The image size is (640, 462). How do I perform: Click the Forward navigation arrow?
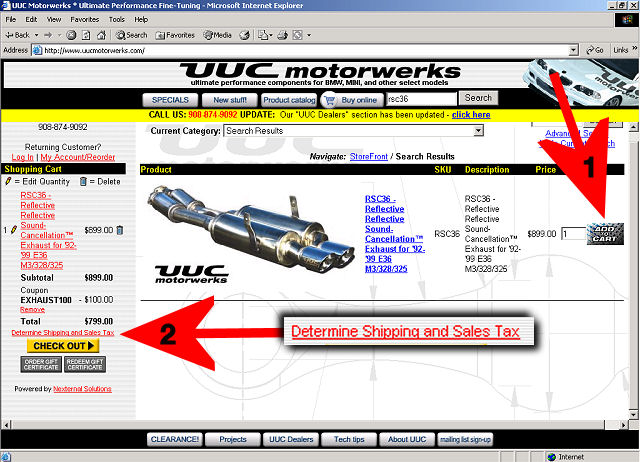(48, 35)
